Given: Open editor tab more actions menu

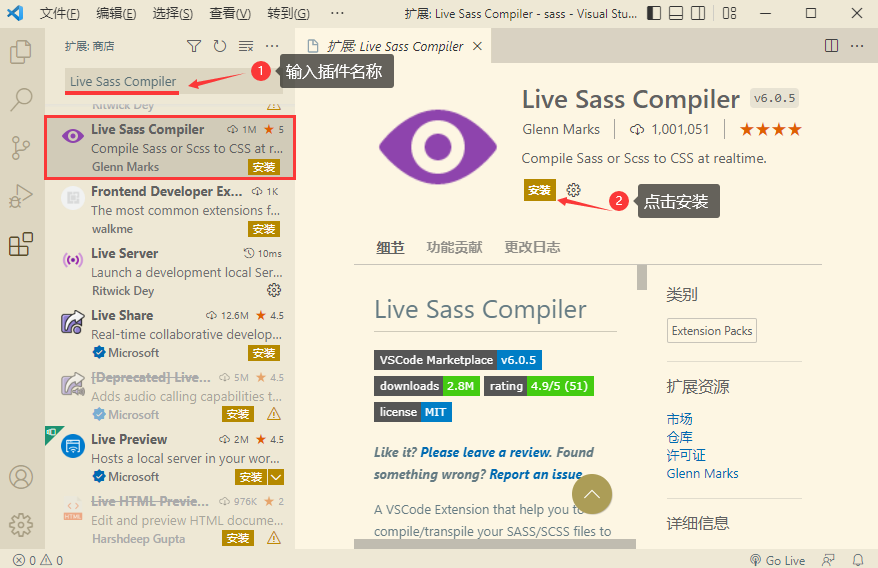Looking at the screenshot, I should 857,46.
